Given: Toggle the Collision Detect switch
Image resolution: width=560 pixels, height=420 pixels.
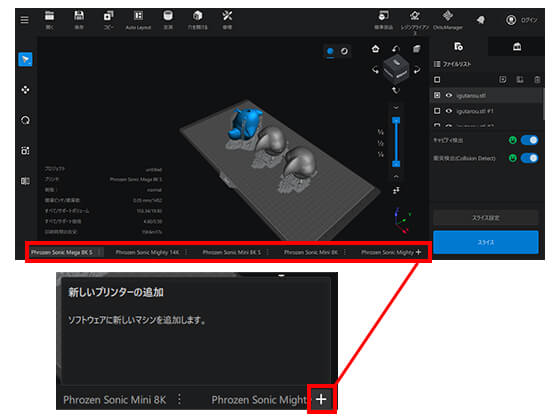Looking at the screenshot, I should pos(529,158).
